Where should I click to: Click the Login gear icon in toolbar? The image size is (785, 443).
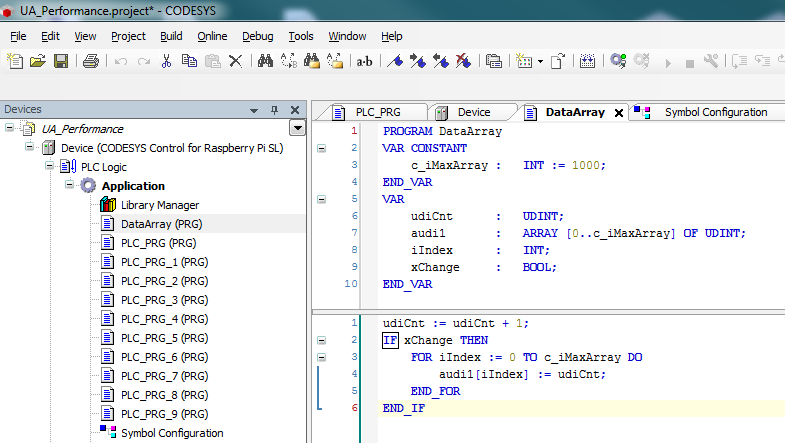coord(618,61)
